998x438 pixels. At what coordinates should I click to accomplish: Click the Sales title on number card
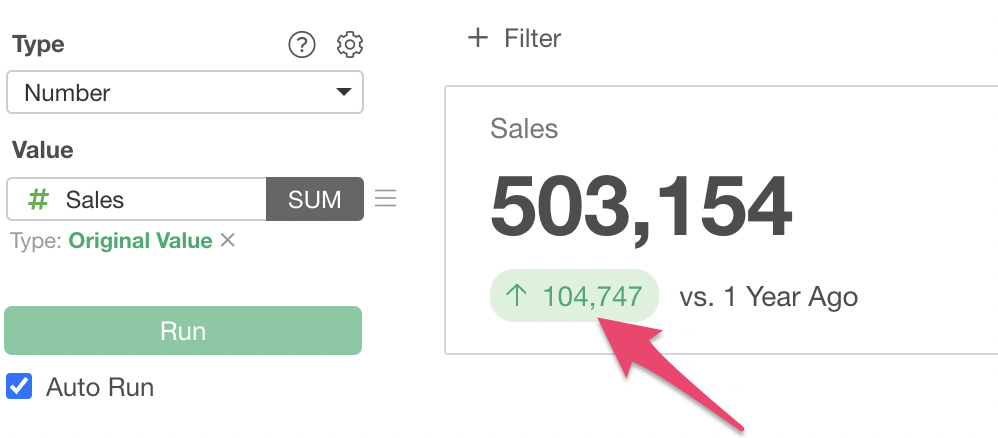point(524,128)
